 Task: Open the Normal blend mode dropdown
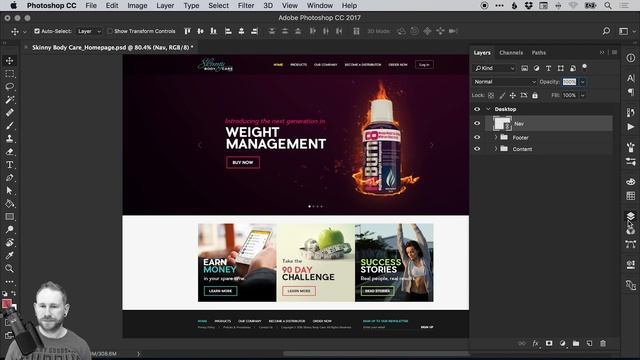click(504, 82)
